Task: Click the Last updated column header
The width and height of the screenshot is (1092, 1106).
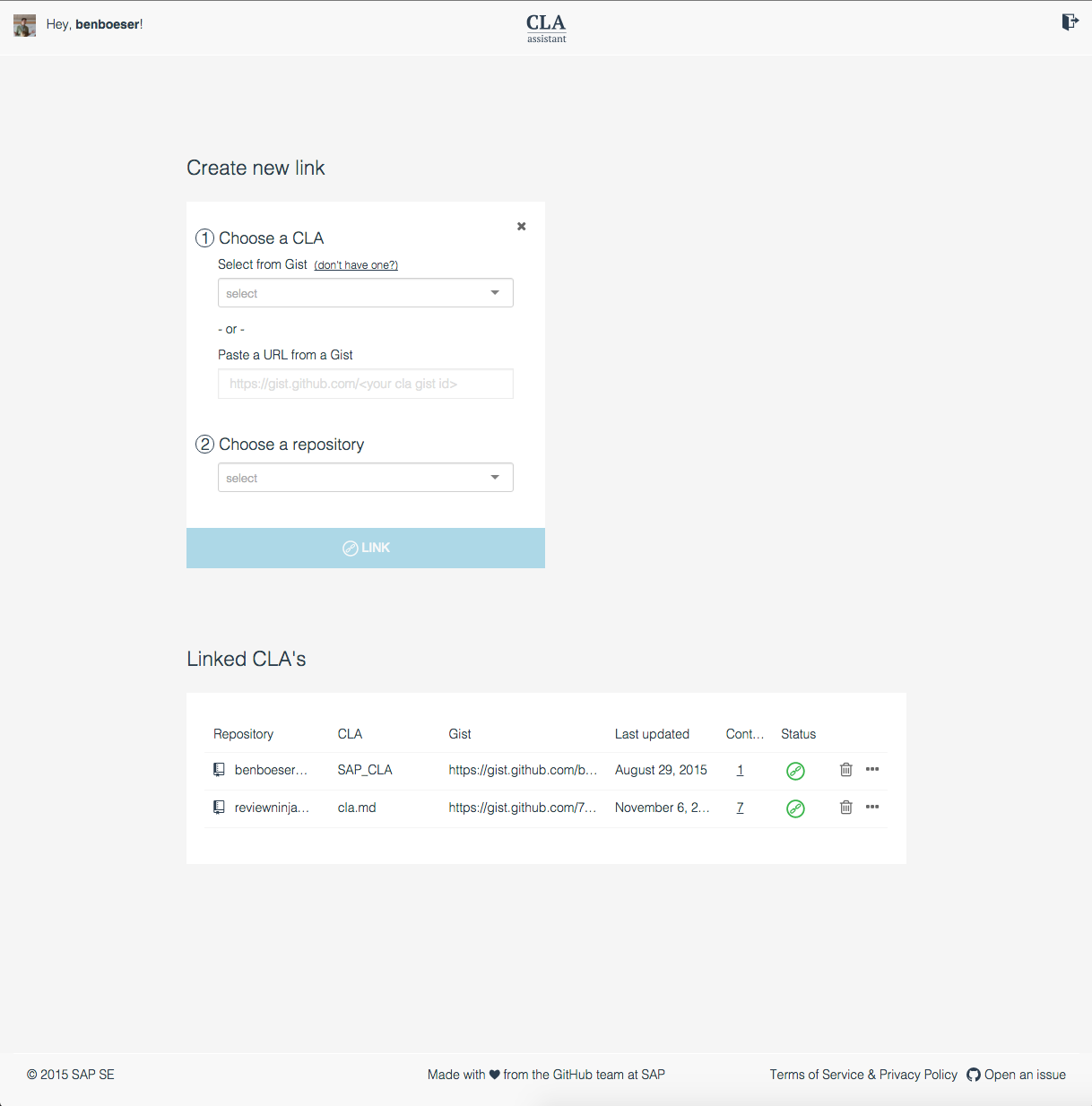Action: [x=652, y=734]
